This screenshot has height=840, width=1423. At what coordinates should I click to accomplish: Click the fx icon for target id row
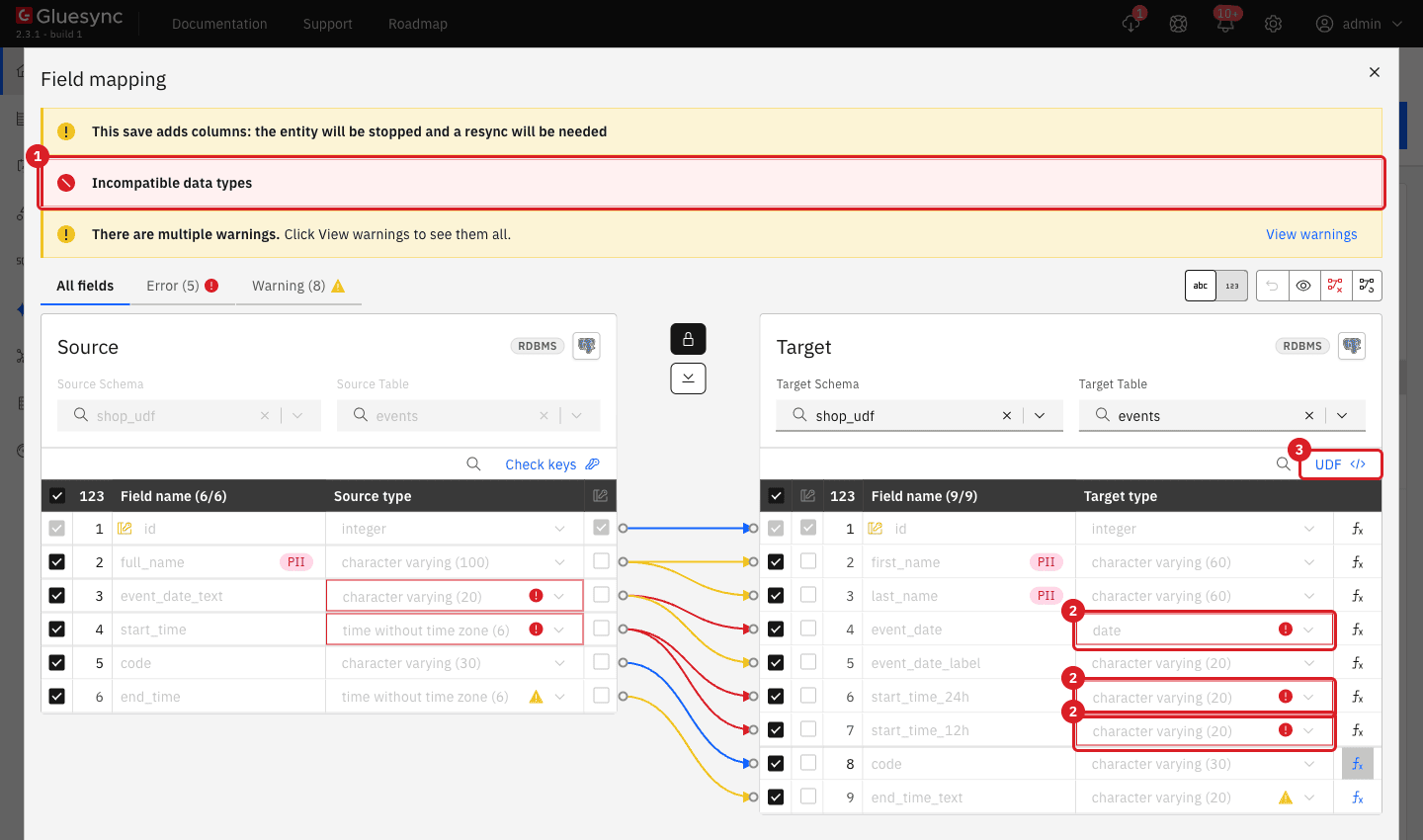pos(1358,529)
